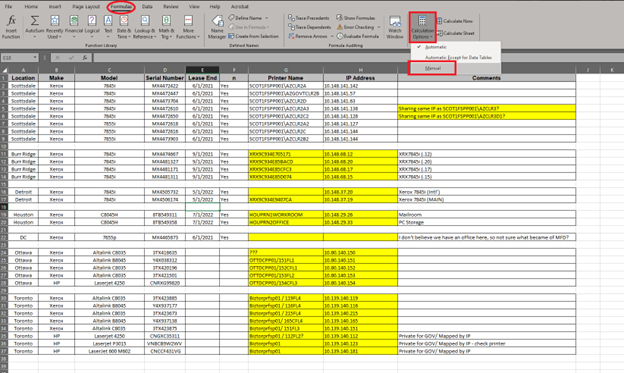The width and height of the screenshot is (624, 373).
Task: Select column A header
Action: pos(23,70)
